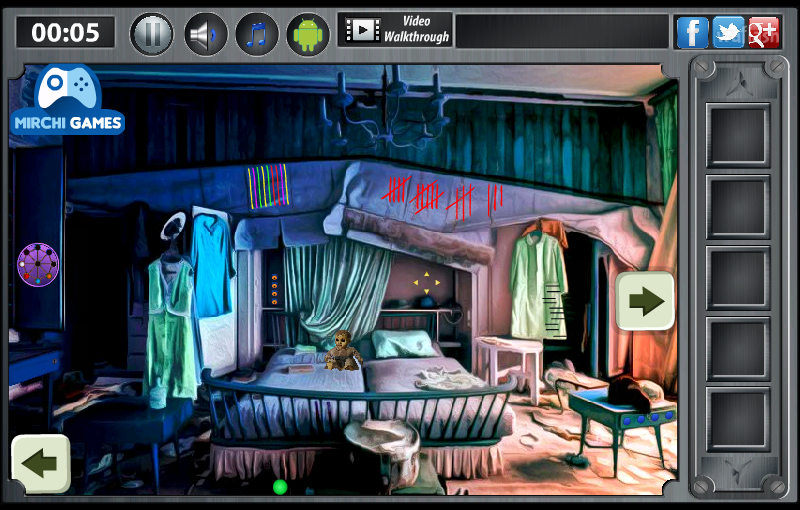The image size is (800, 510).
Task: Mute sound effects with the speaker button
Action: [x=205, y=34]
